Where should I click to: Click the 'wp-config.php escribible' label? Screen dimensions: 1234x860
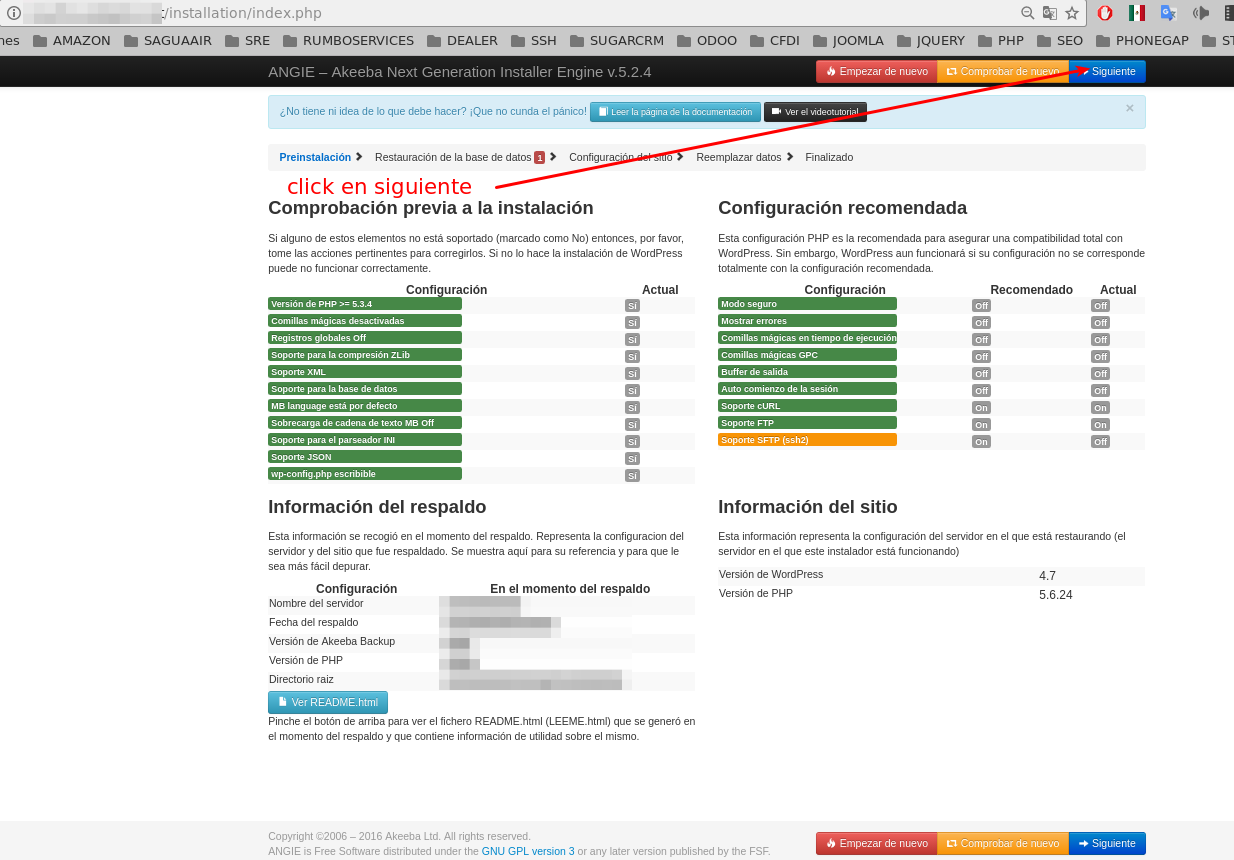365,474
